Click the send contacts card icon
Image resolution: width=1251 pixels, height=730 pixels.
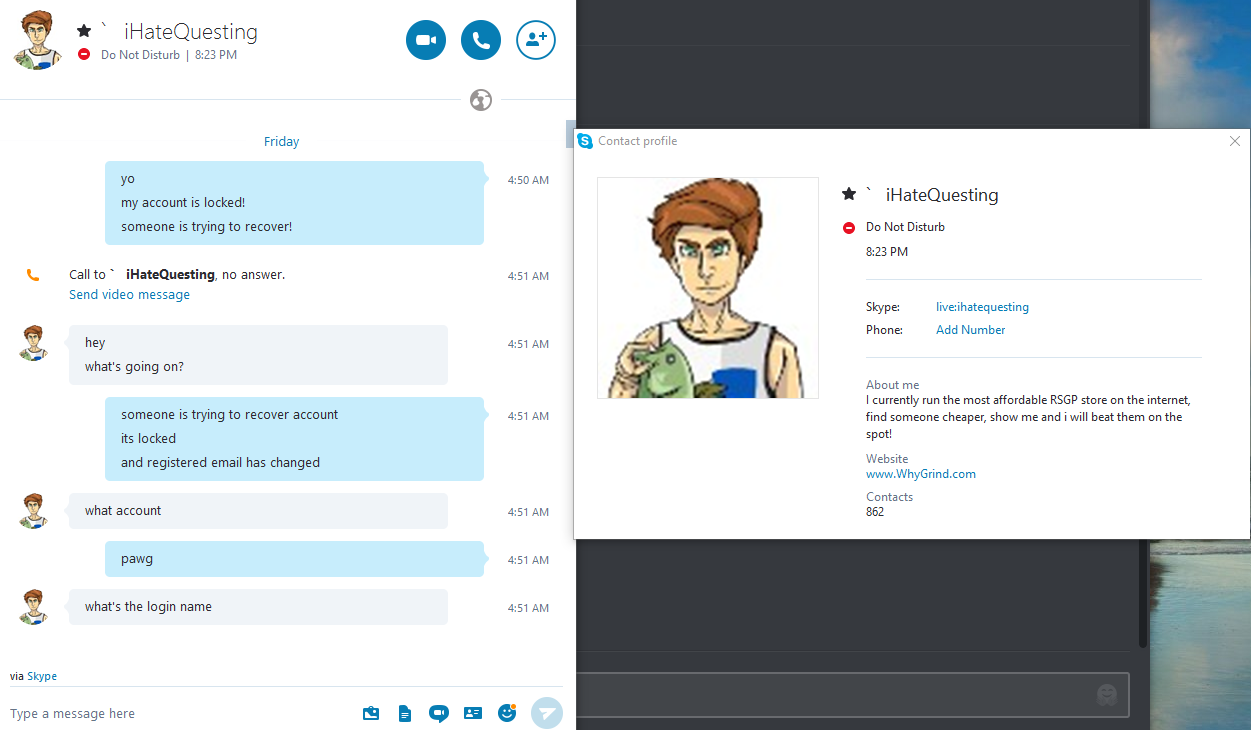[x=473, y=713]
